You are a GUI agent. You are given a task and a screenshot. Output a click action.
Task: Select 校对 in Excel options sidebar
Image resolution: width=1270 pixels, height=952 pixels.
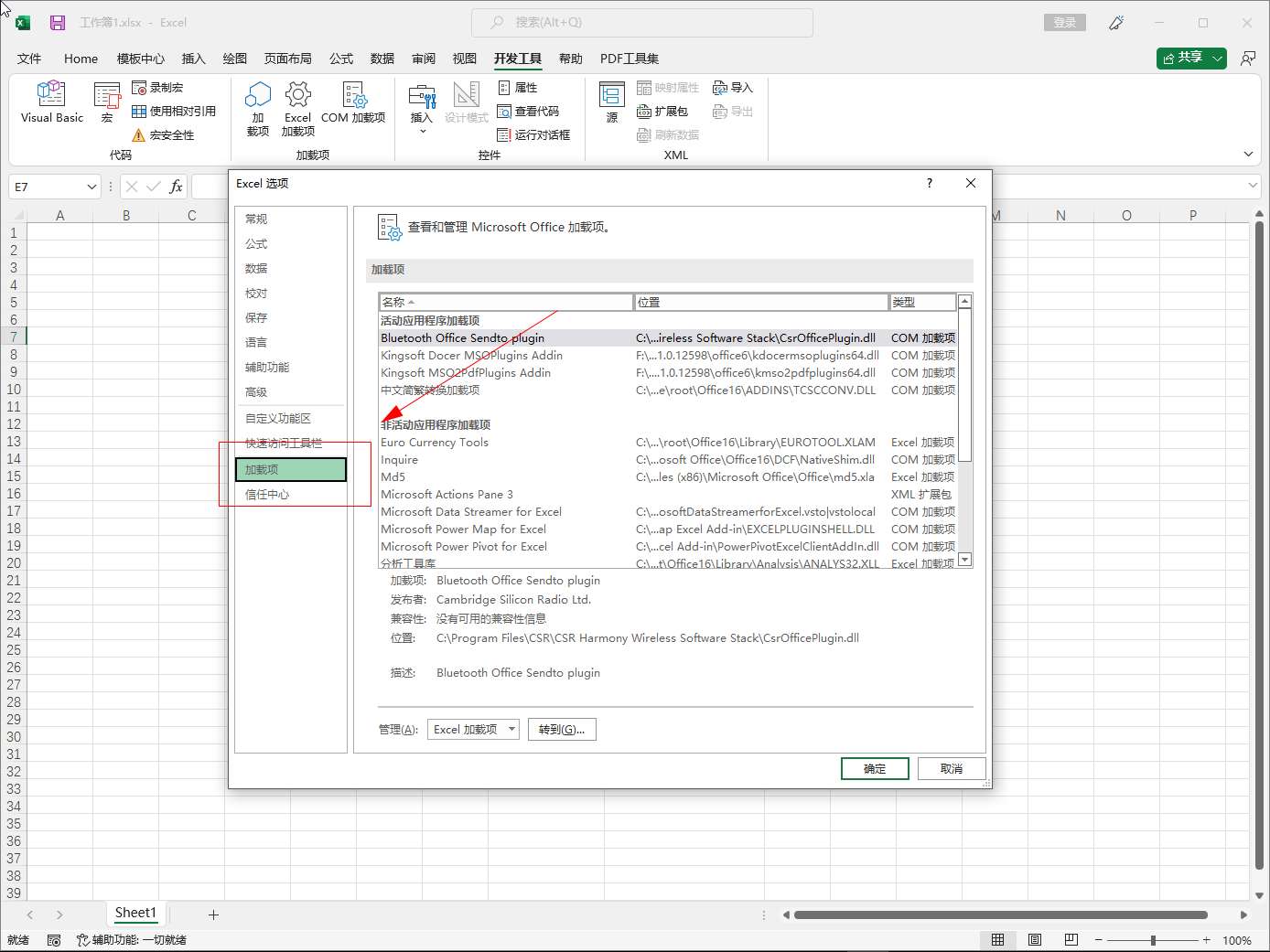pos(290,294)
